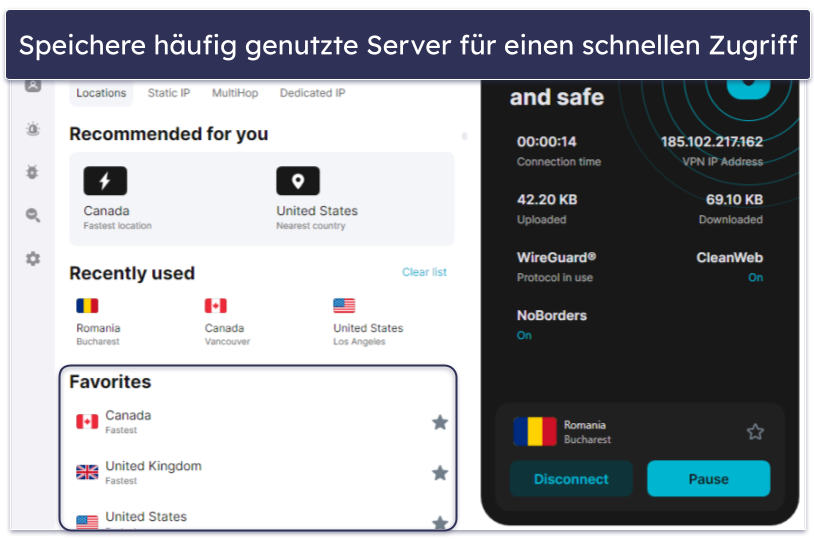Screen dimensions: 814x539
Task: Click the VPN IP address 185.102.217.162
Action: (712, 142)
